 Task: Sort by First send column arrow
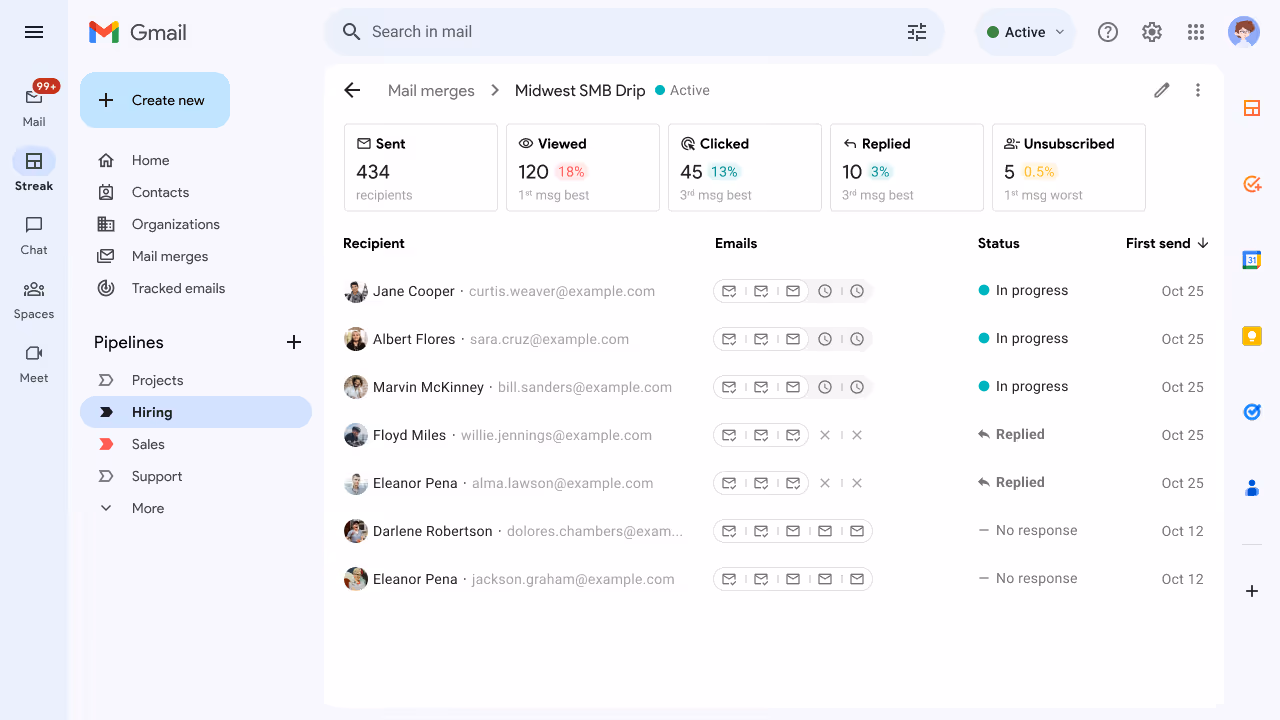coord(1203,243)
